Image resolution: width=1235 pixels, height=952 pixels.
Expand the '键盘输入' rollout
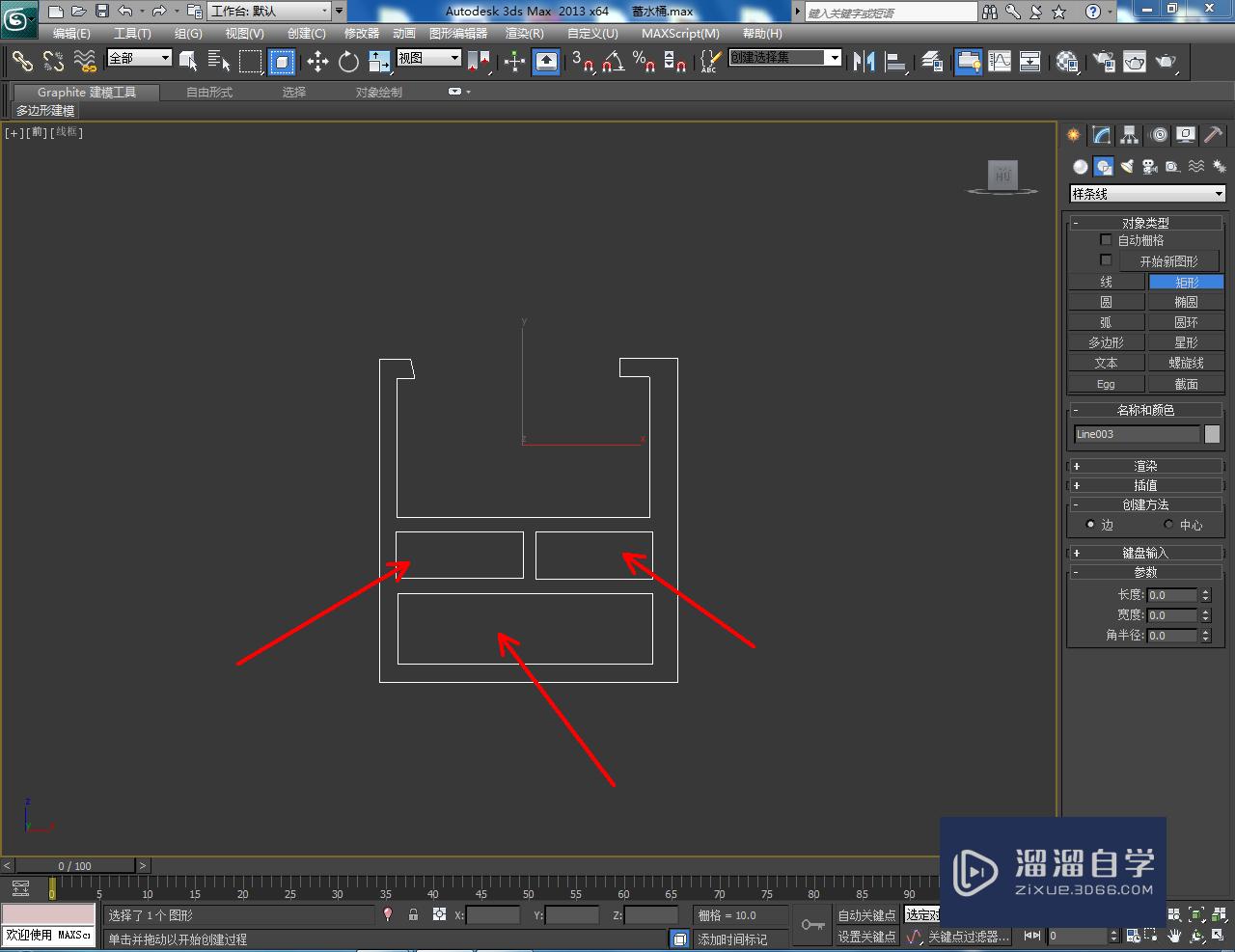coord(1145,553)
